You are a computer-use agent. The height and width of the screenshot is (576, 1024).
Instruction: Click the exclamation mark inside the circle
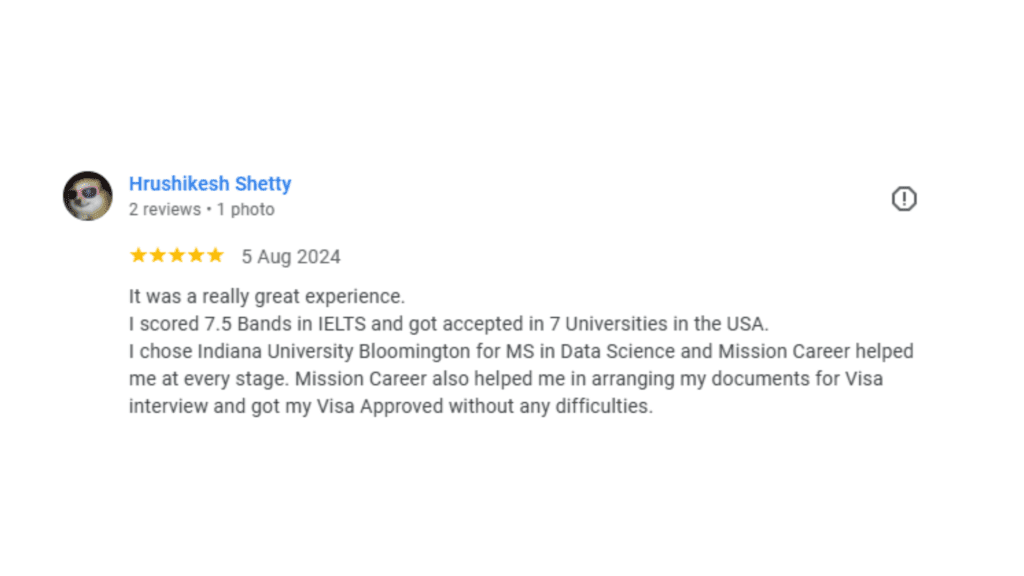click(904, 199)
